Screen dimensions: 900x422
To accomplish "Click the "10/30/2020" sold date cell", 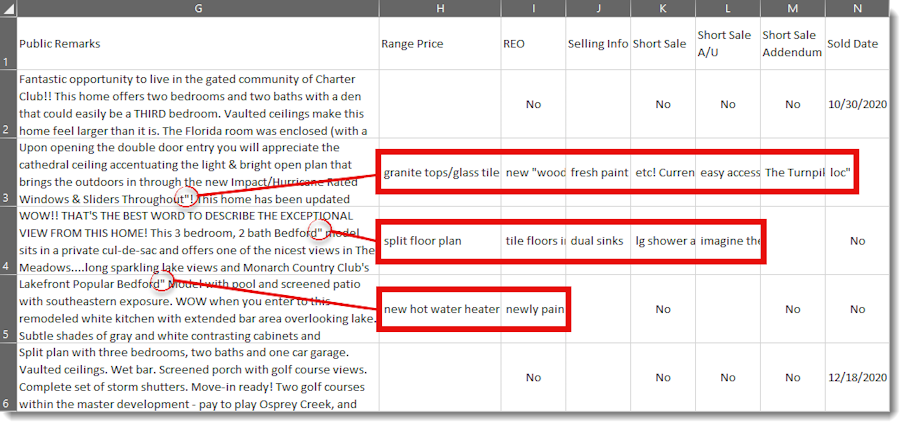I will click(858, 104).
